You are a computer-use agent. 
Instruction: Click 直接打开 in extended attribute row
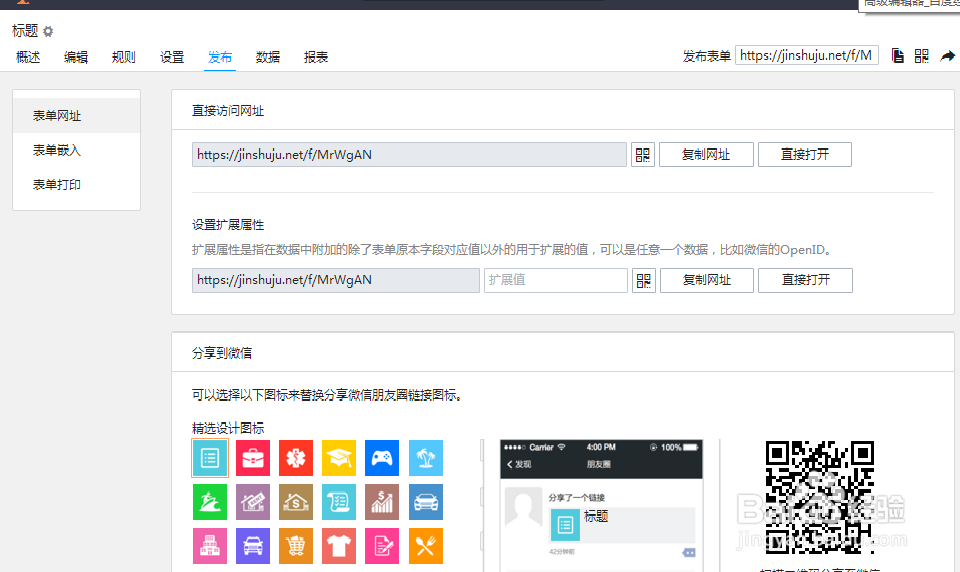[805, 280]
